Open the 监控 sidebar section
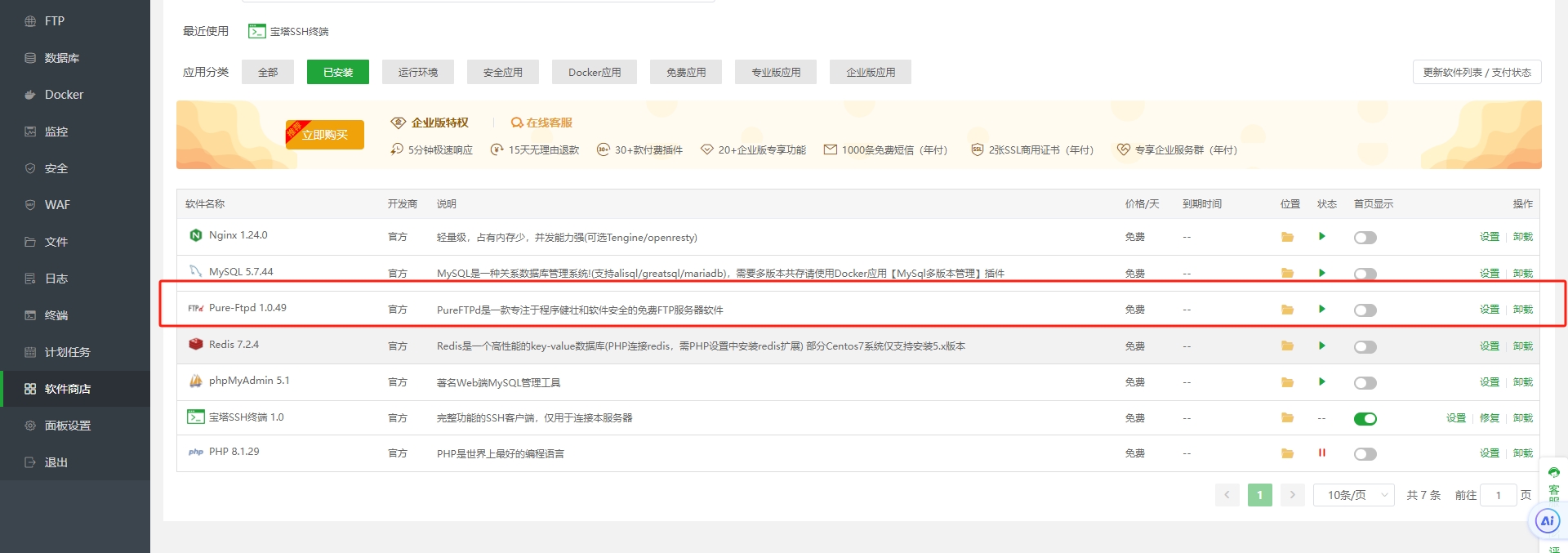The image size is (1568, 553). click(75, 132)
